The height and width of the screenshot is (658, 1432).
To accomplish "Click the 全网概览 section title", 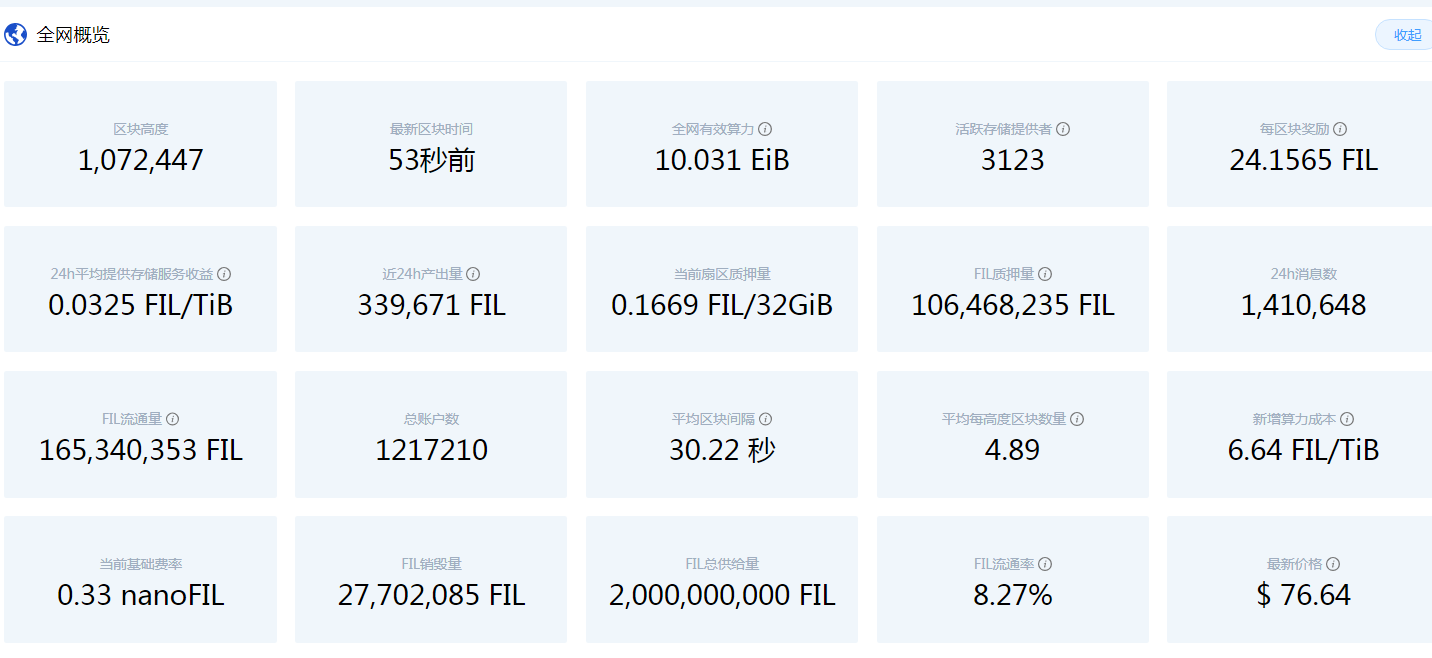I will click(73, 35).
